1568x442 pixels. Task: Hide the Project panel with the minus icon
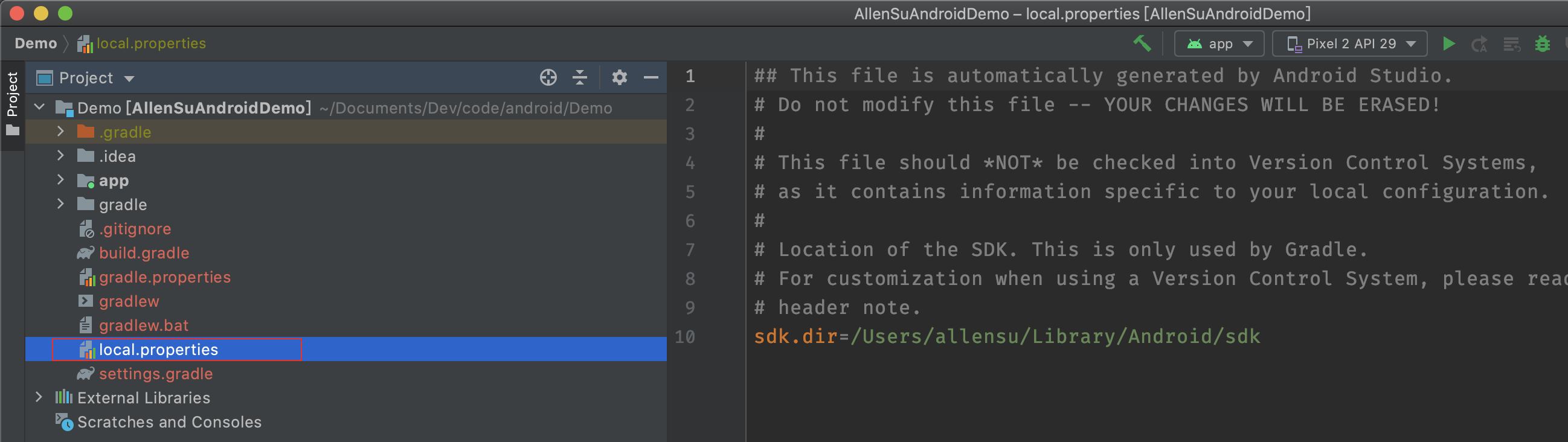tap(651, 77)
